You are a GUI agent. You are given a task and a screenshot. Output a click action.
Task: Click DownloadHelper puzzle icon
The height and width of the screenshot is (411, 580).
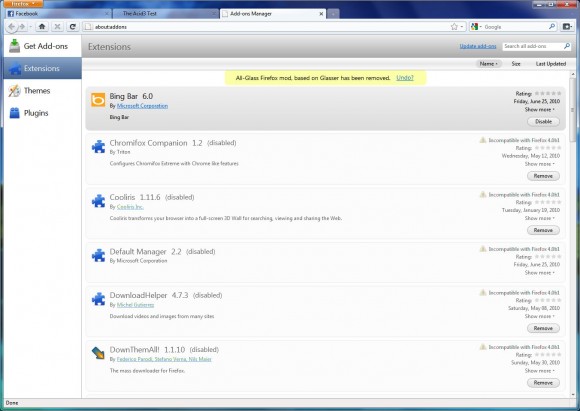tap(98, 299)
